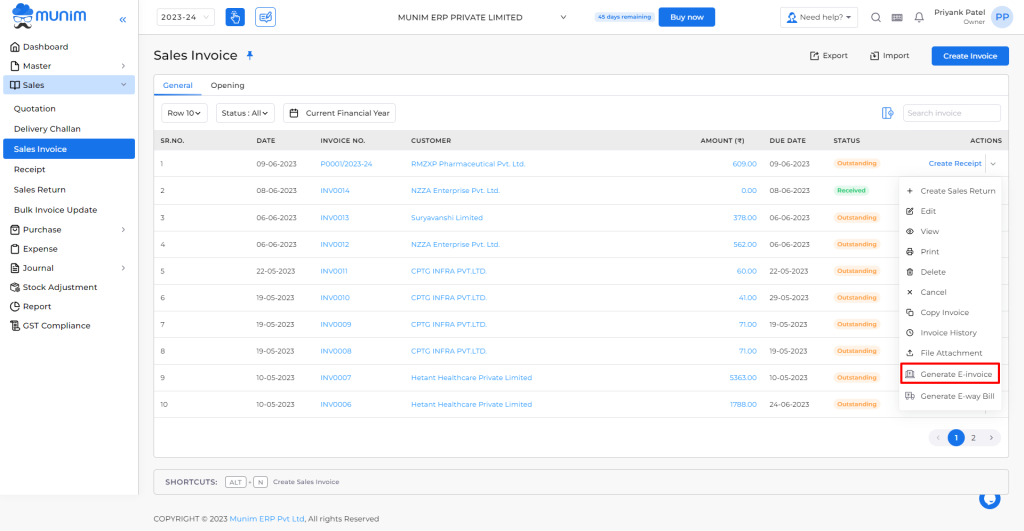
Task: Open the blue notes icon beside the hand icon
Action: tap(266, 17)
